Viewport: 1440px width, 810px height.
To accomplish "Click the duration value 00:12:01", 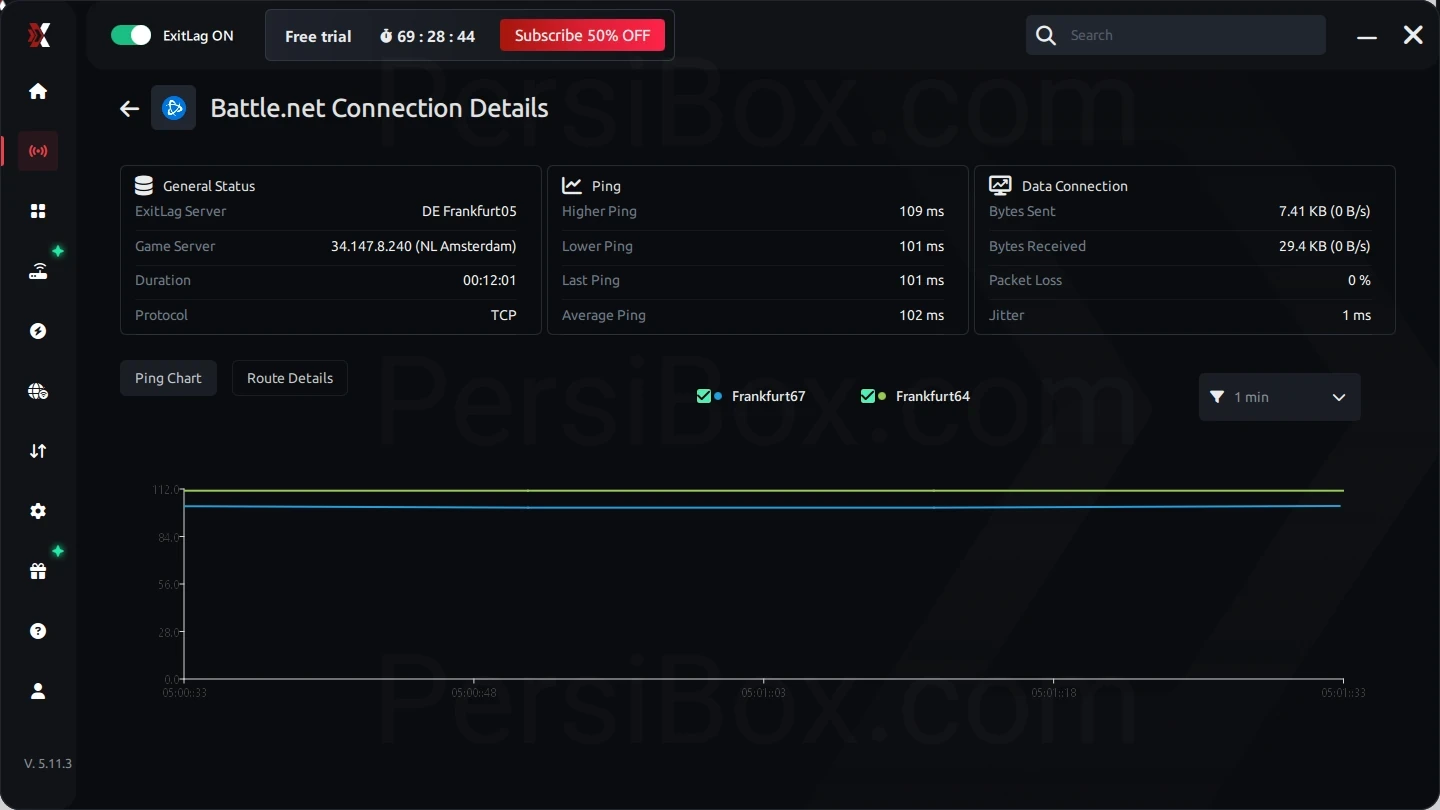I will [x=490, y=280].
